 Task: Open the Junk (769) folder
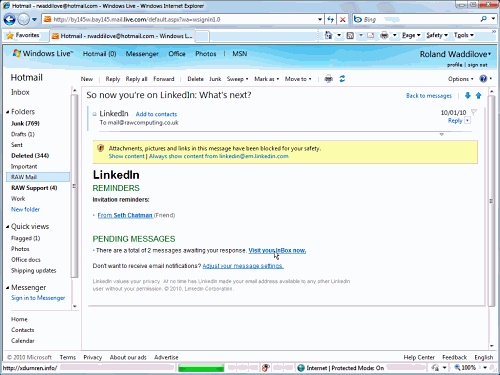pyautogui.click(x=25, y=123)
